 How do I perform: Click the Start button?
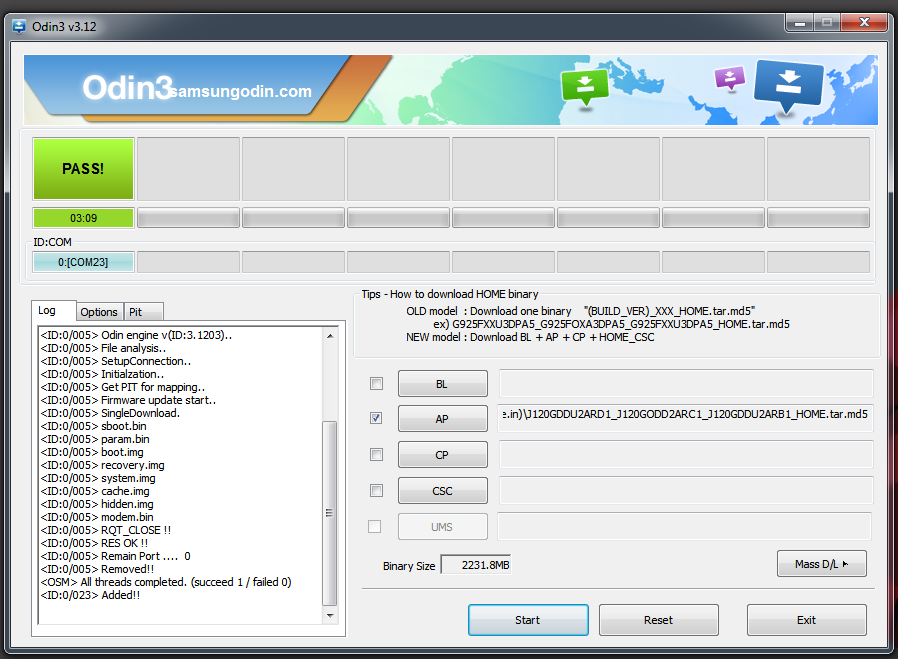(x=528, y=620)
